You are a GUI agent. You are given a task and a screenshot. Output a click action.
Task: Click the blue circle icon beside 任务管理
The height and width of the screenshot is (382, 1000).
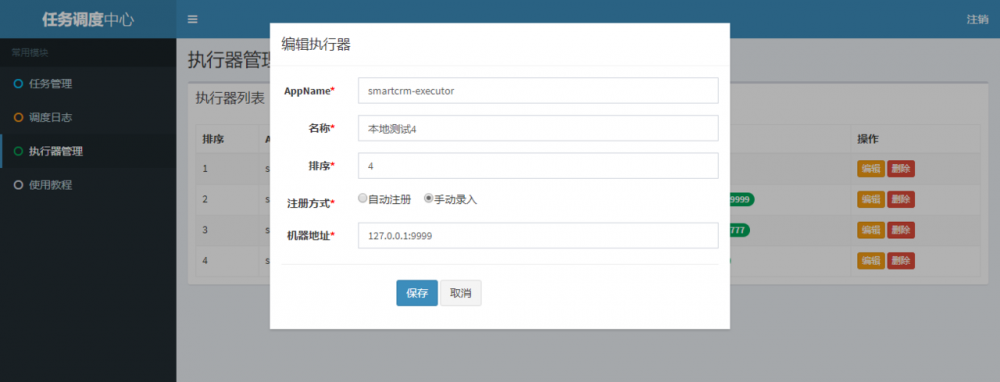point(18,84)
